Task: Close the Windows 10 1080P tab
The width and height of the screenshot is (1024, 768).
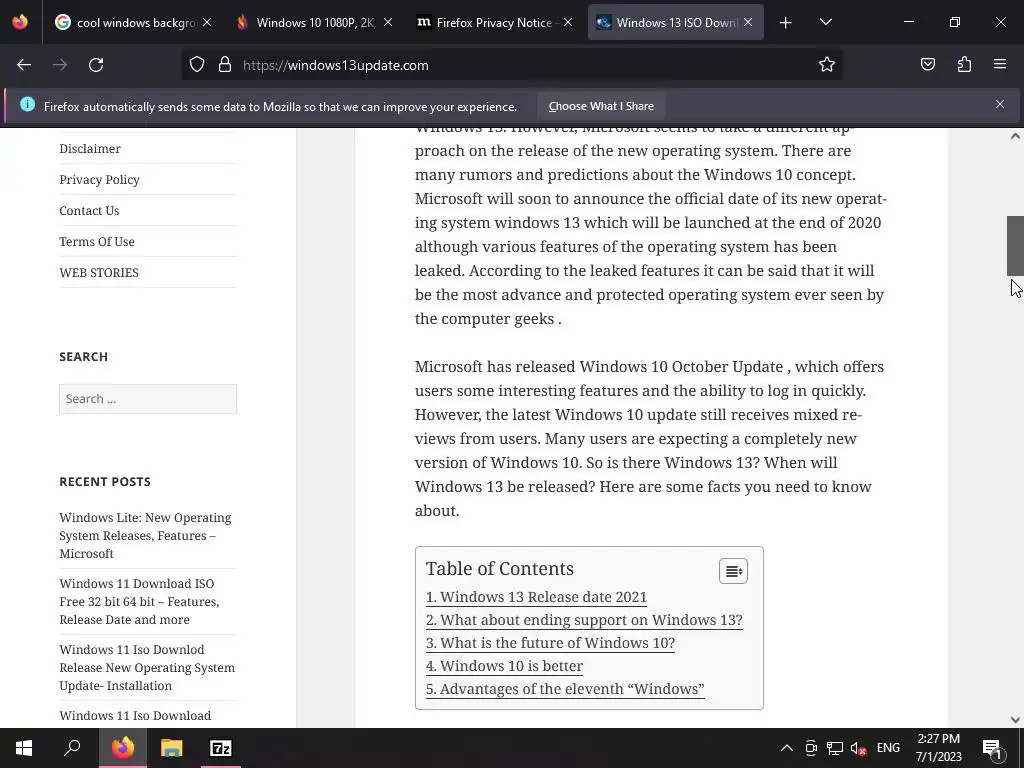Action: 388,22
